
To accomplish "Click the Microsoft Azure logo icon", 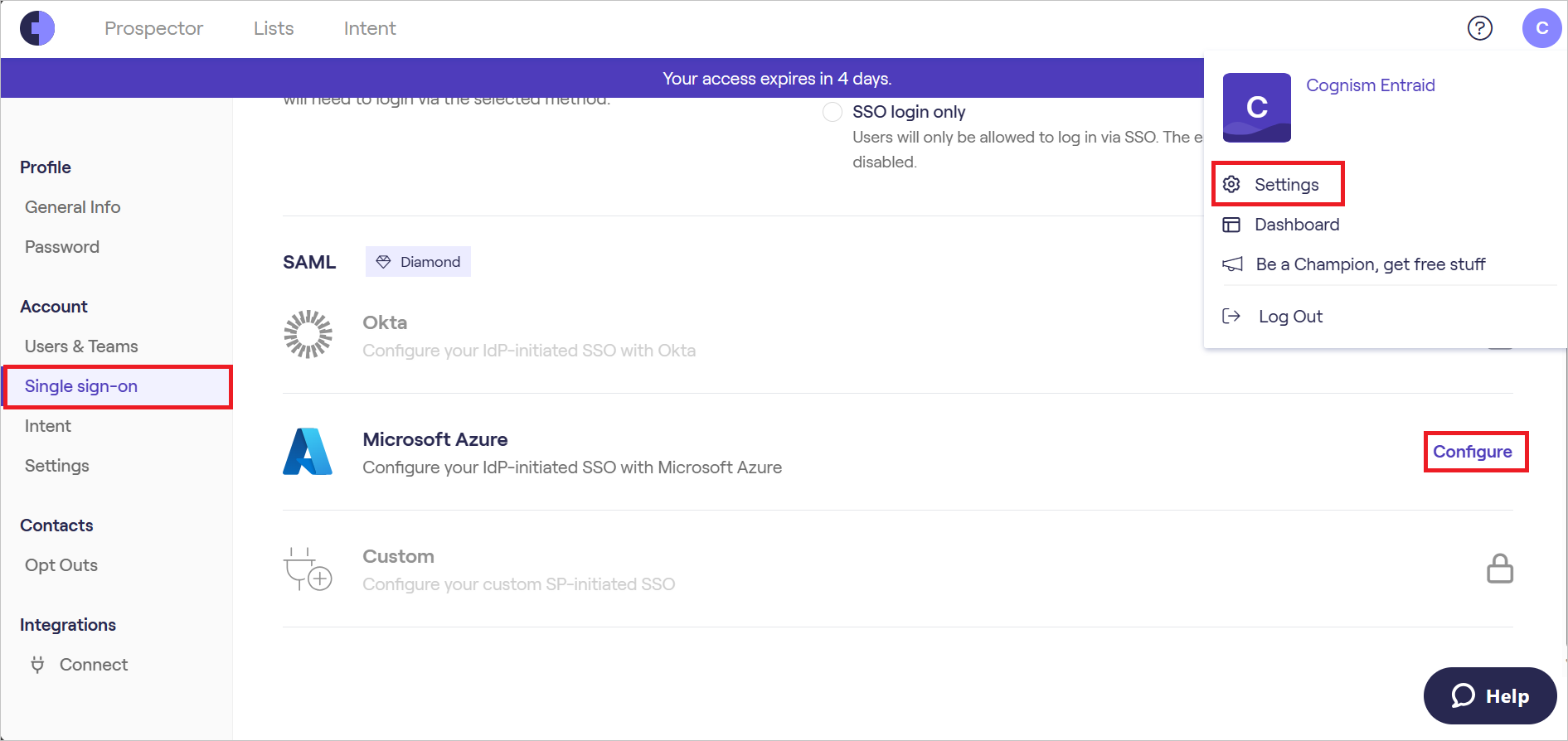I will tap(308, 452).
